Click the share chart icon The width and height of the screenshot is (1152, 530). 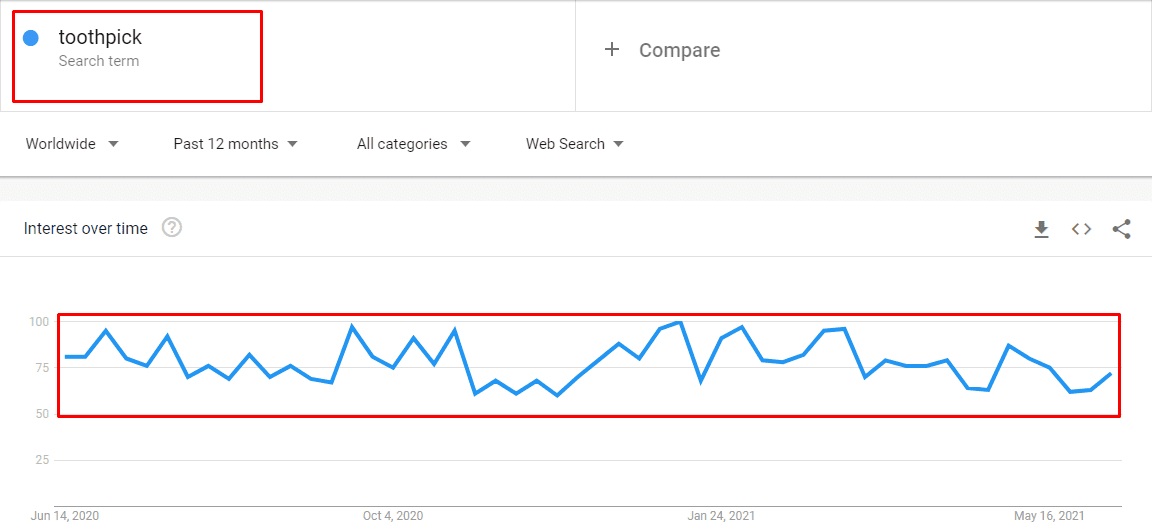pyautogui.click(x=1121, y=229)
